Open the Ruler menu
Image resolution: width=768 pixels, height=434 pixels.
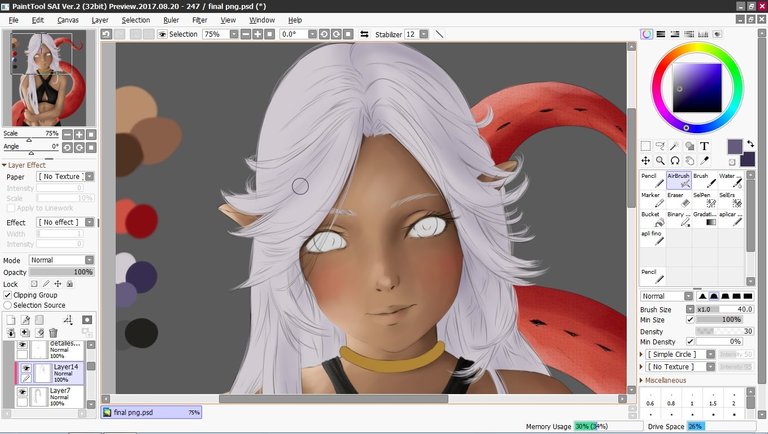coord(171,20)
